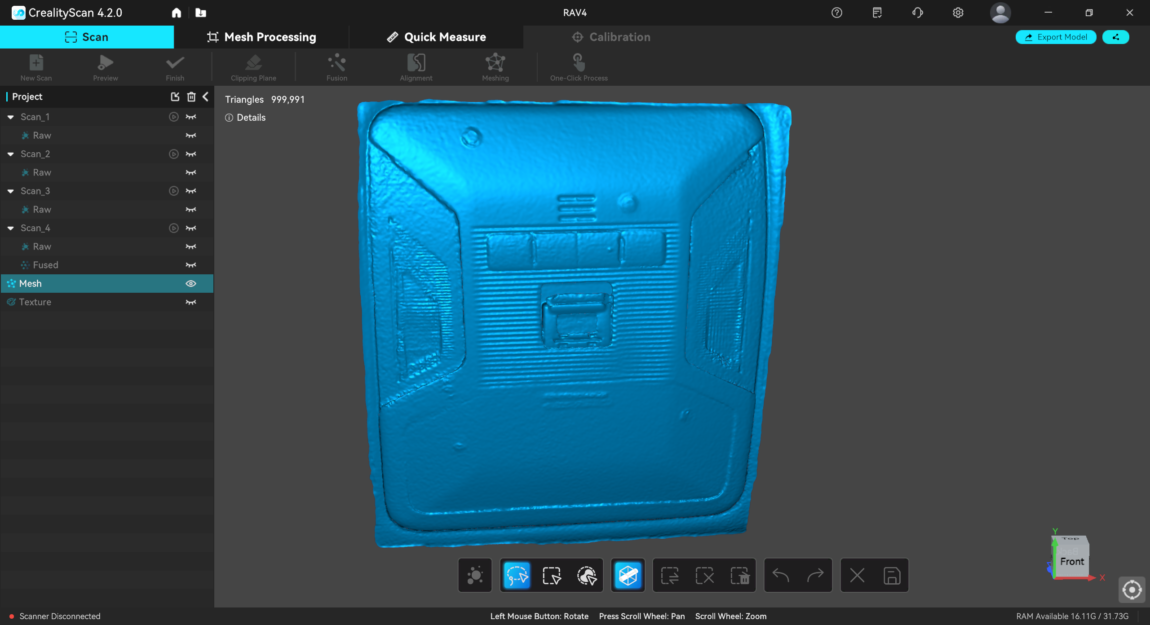Switch to the Mesh Processing tab
The image size is (1150, 625).
[261, 37]
